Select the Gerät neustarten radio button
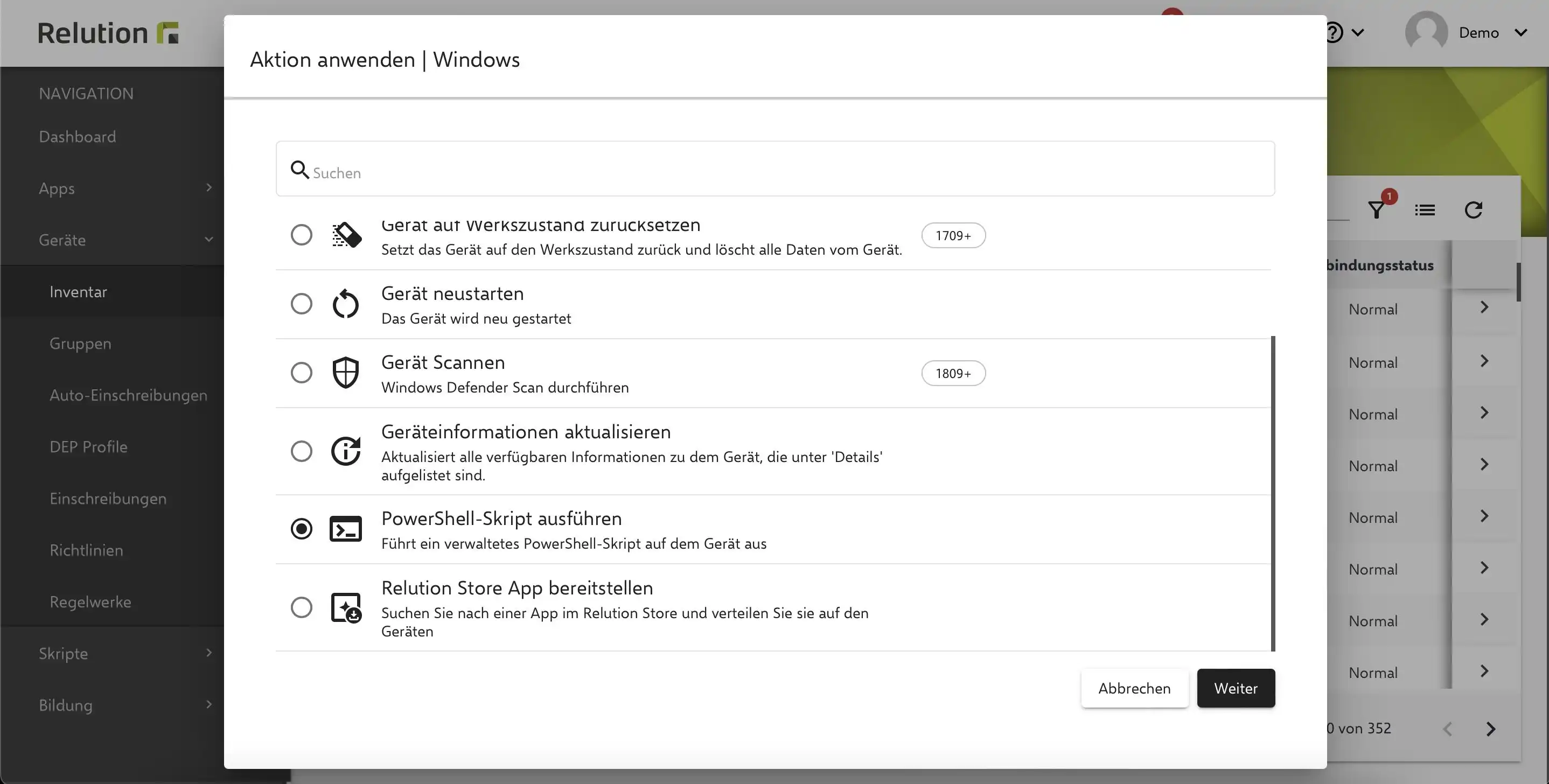1549x784 pixels. (301, 304)
